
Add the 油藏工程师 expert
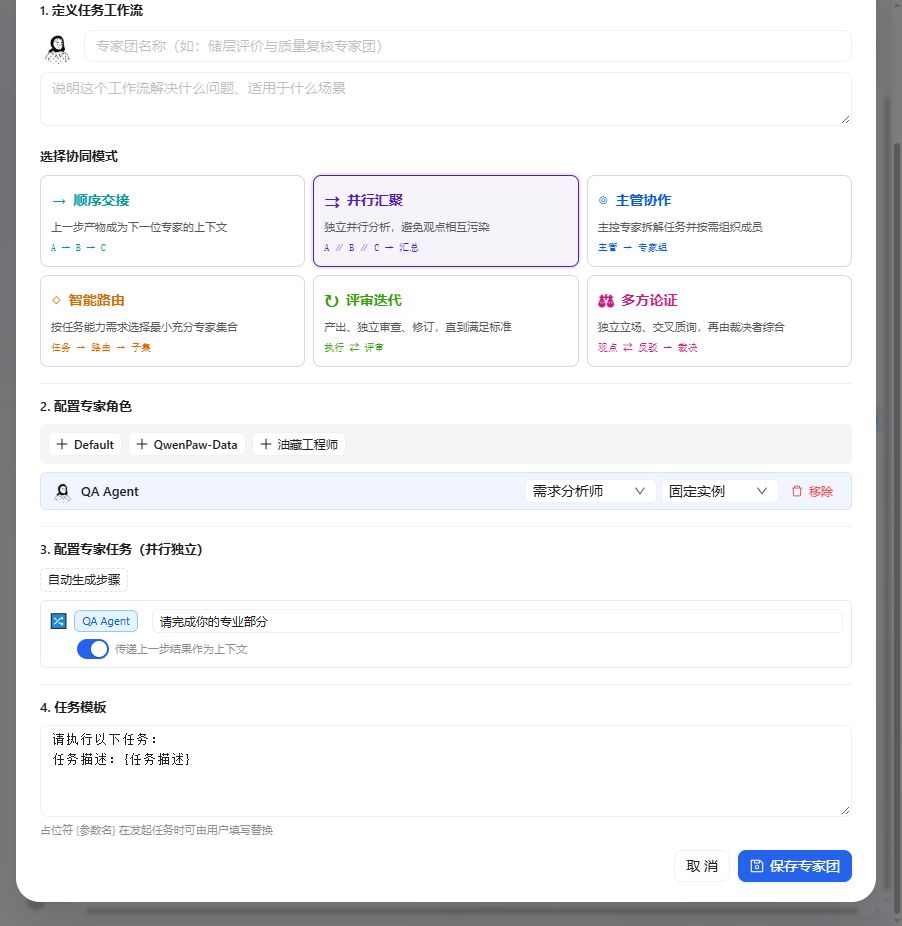click(x=299, y=444)
